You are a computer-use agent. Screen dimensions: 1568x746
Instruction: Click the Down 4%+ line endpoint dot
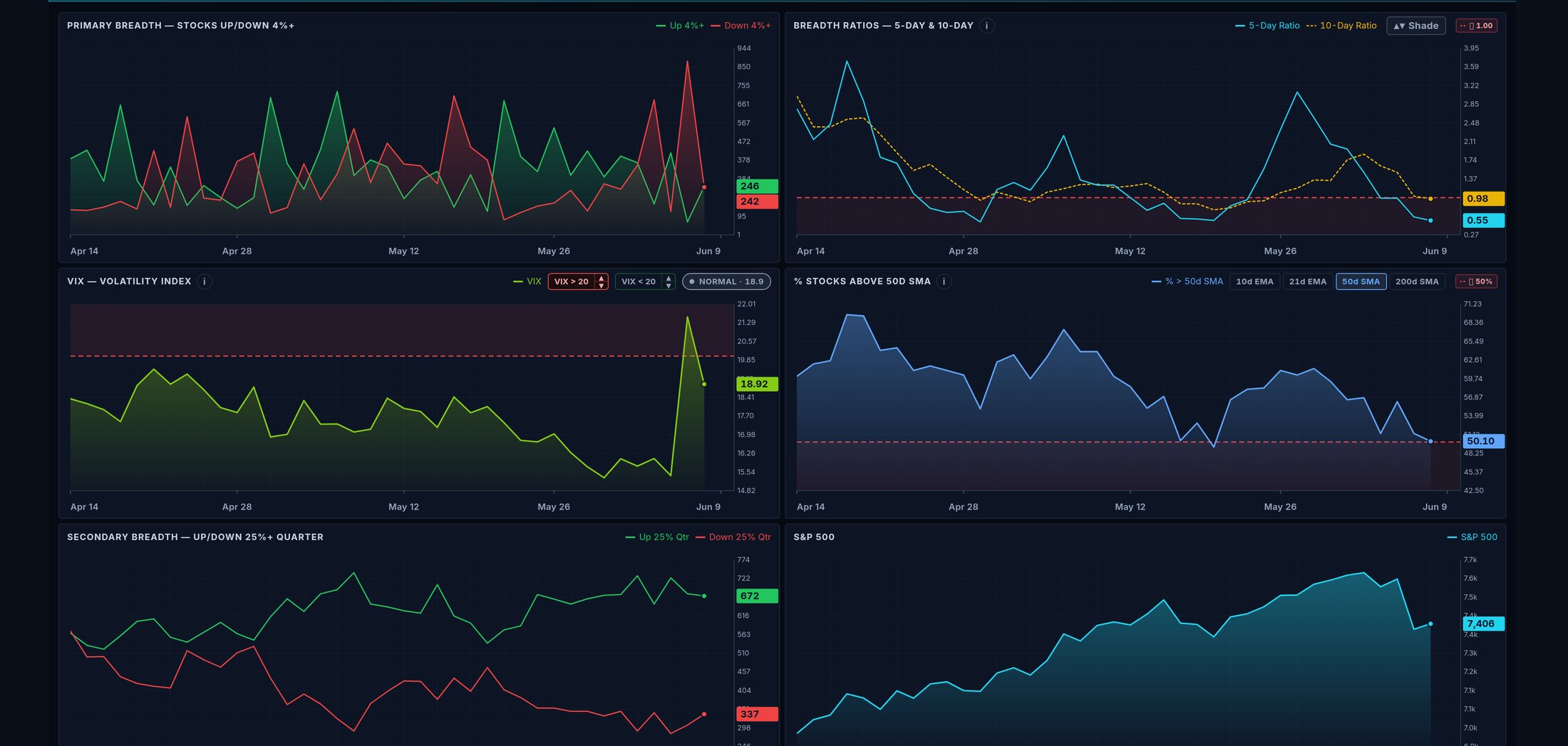(704, 187)
